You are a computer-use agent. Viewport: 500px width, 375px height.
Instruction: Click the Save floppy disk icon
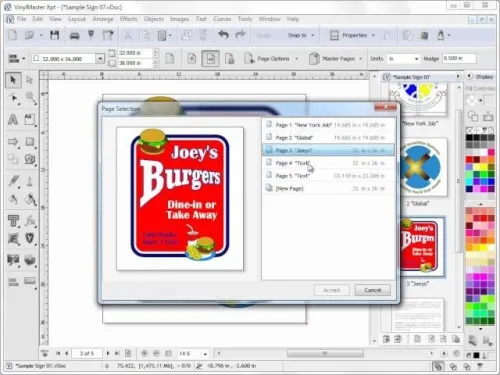[55, 35]
